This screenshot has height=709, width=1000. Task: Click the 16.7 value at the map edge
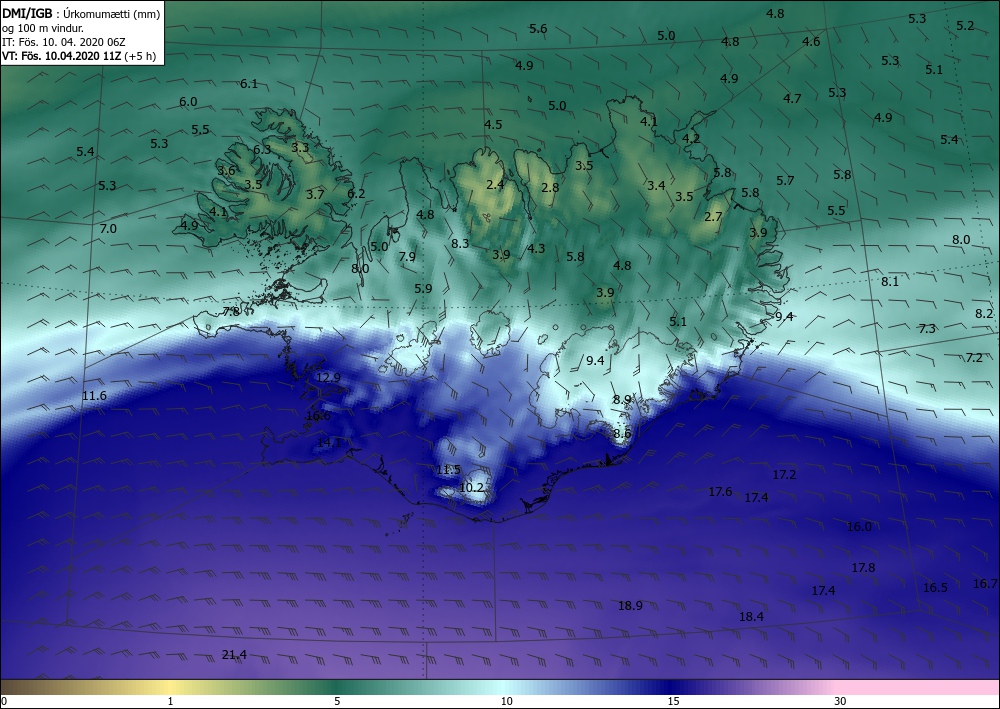tap(985, 583)
